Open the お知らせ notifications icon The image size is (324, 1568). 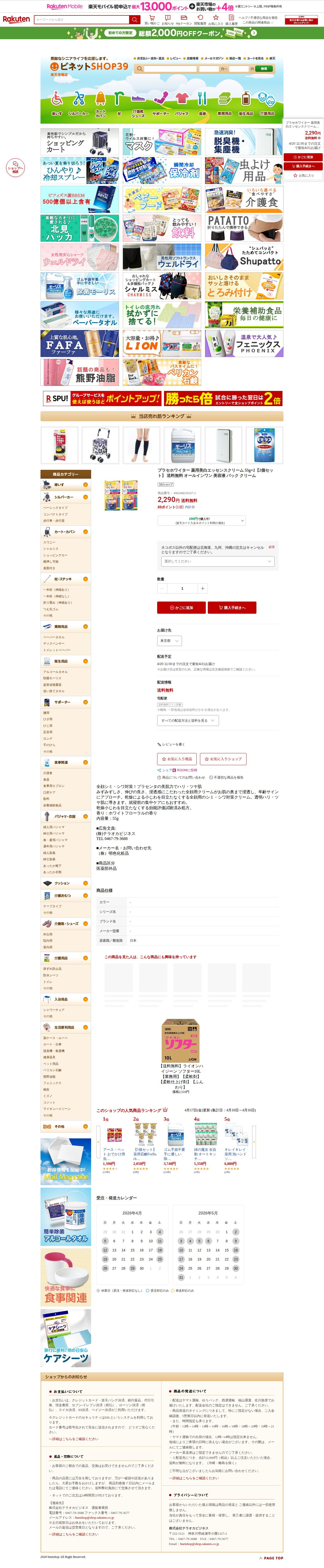tap(168, 19)
